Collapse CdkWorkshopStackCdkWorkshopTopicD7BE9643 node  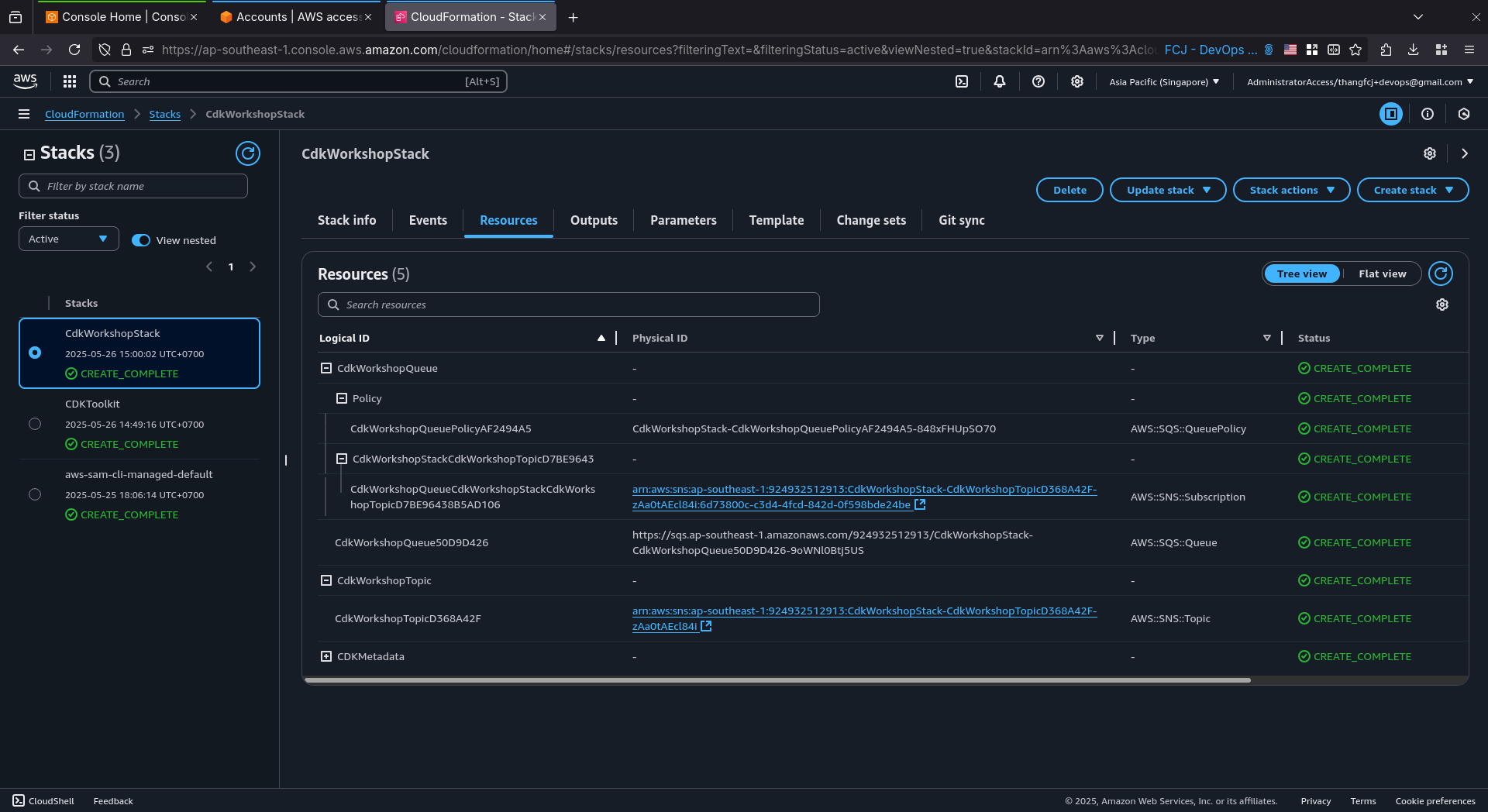342,459
